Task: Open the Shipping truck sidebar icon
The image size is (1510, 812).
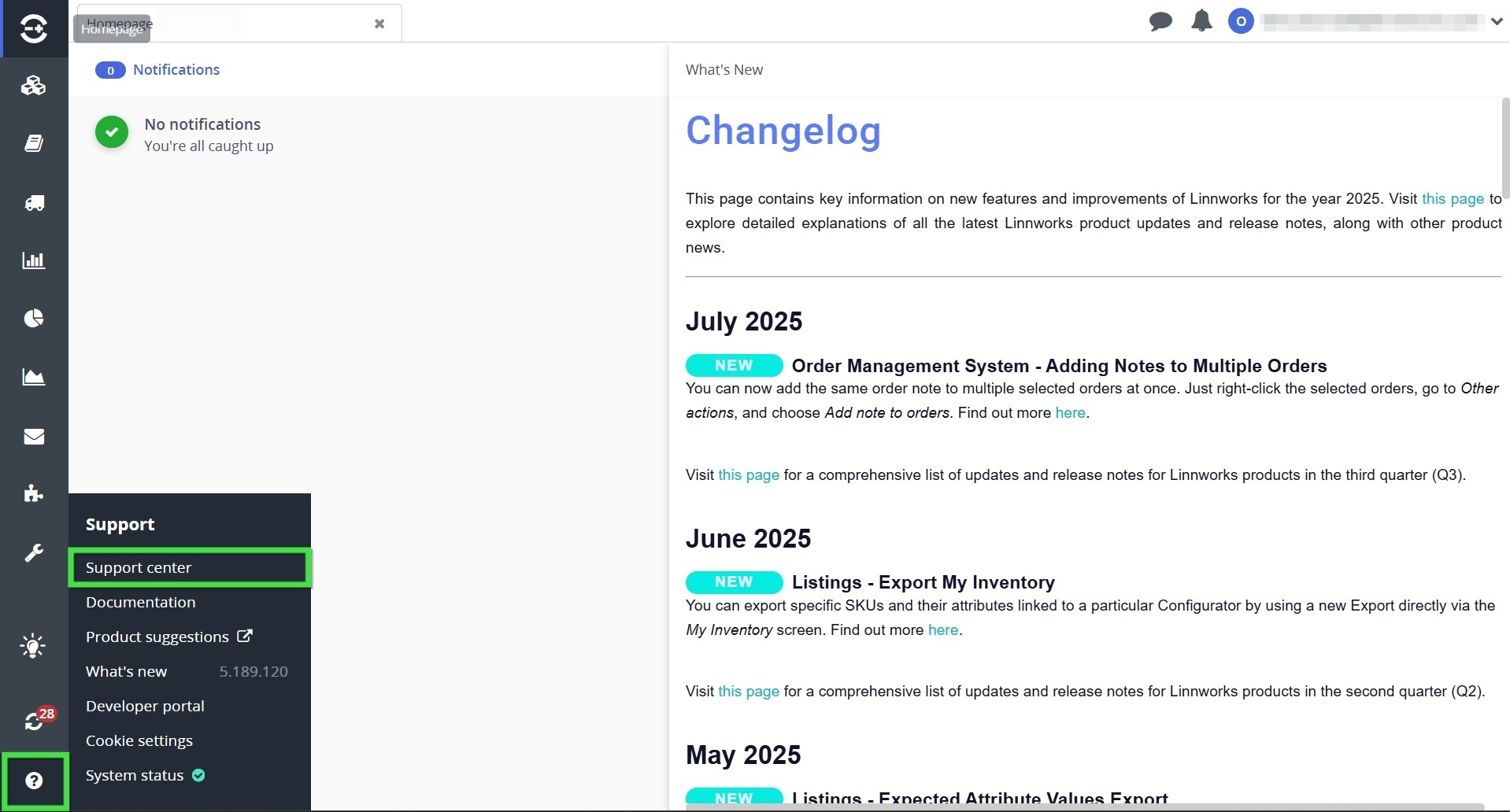Action: click(33, 202)
